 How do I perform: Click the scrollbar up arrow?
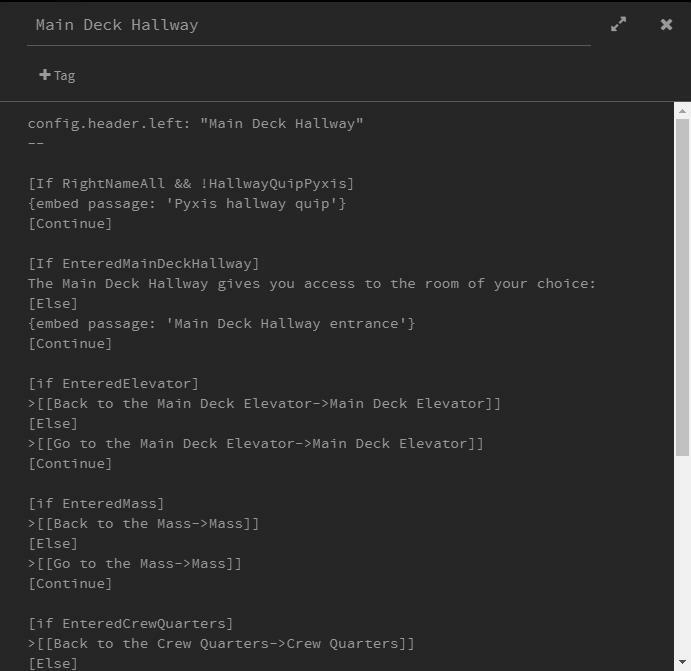pos(682,111)
